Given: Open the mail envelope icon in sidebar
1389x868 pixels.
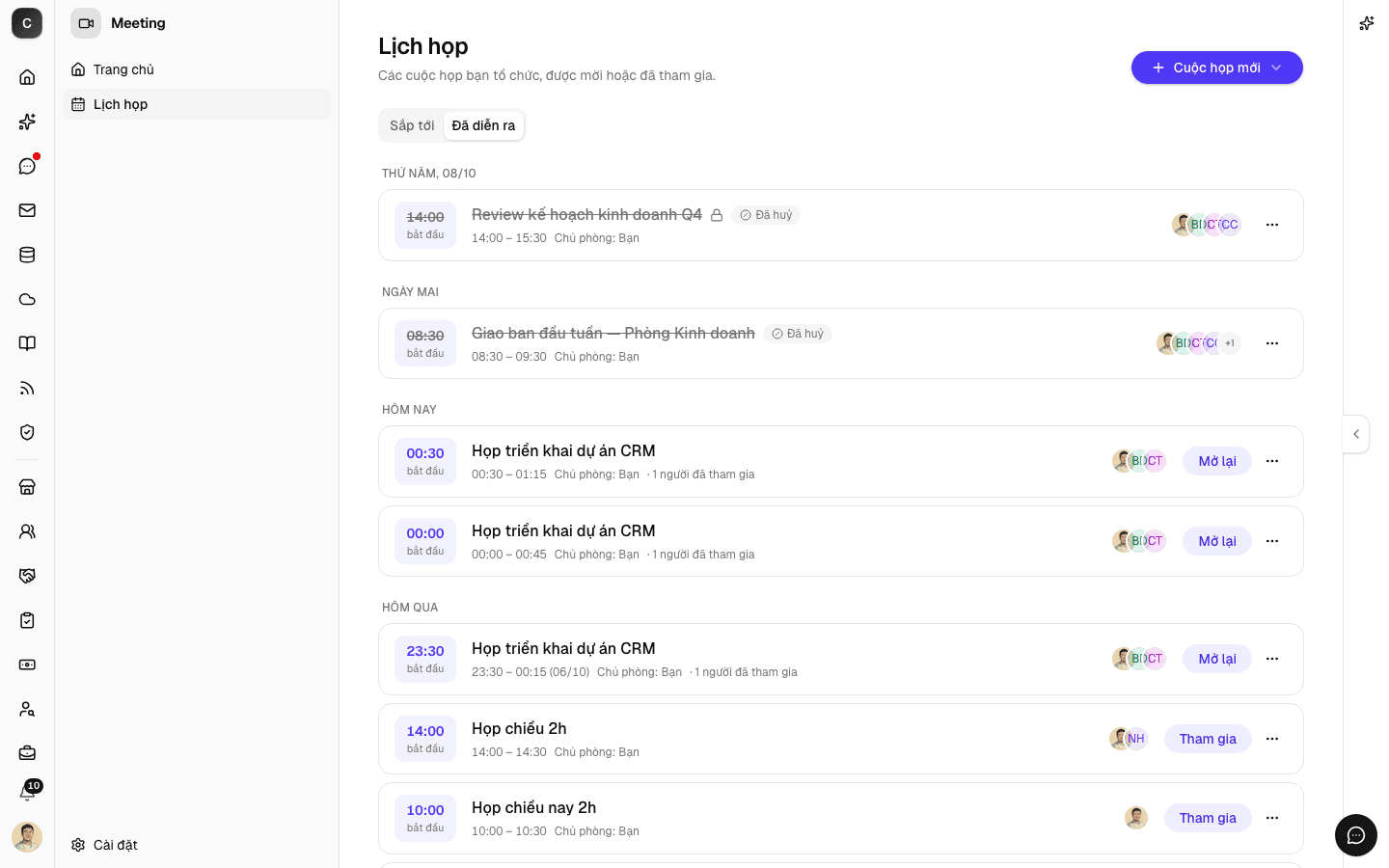Looking at the screenshot, I should [27, 210].
